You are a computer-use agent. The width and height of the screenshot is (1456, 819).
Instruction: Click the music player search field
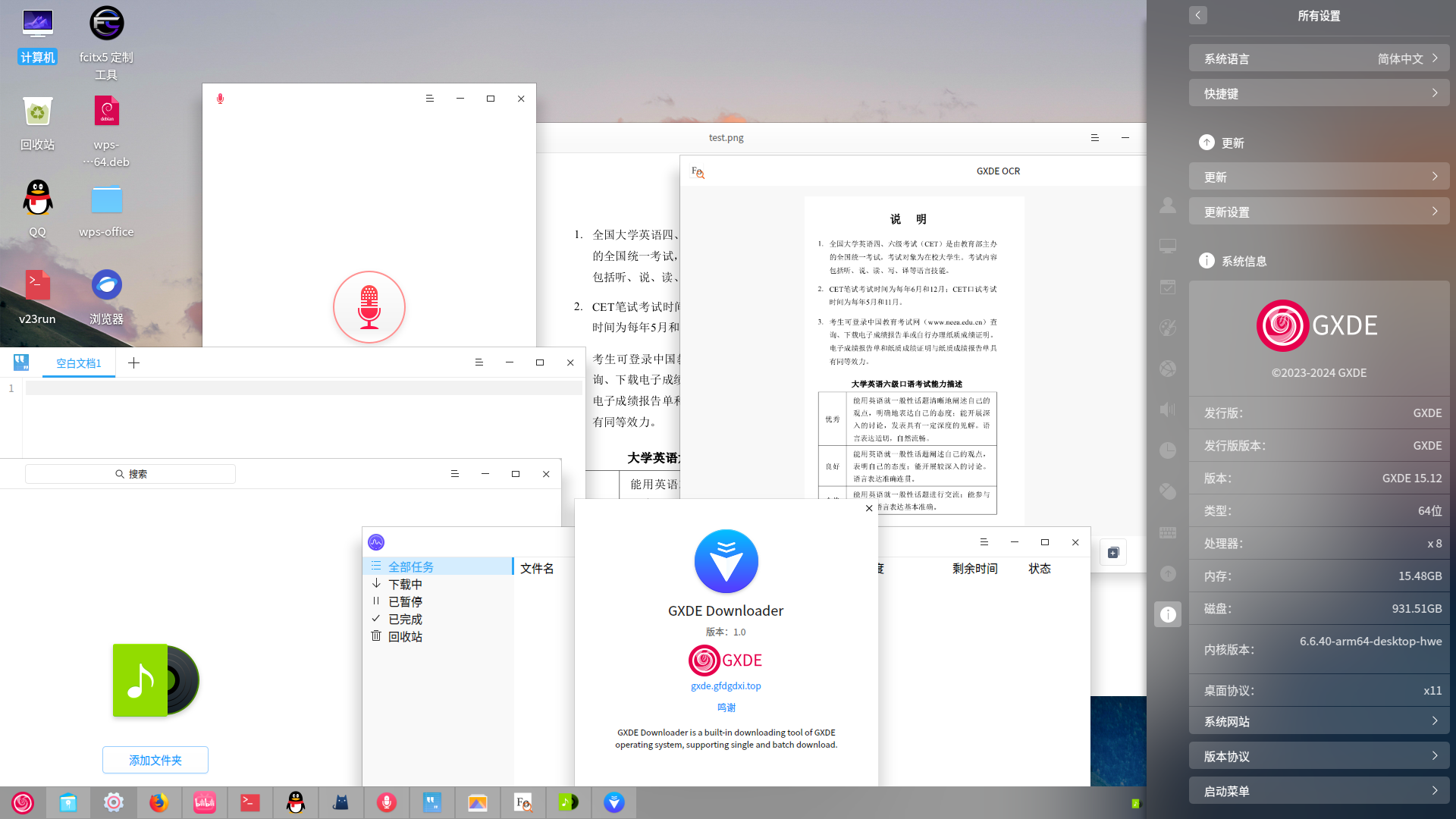(x=130, y=474)
